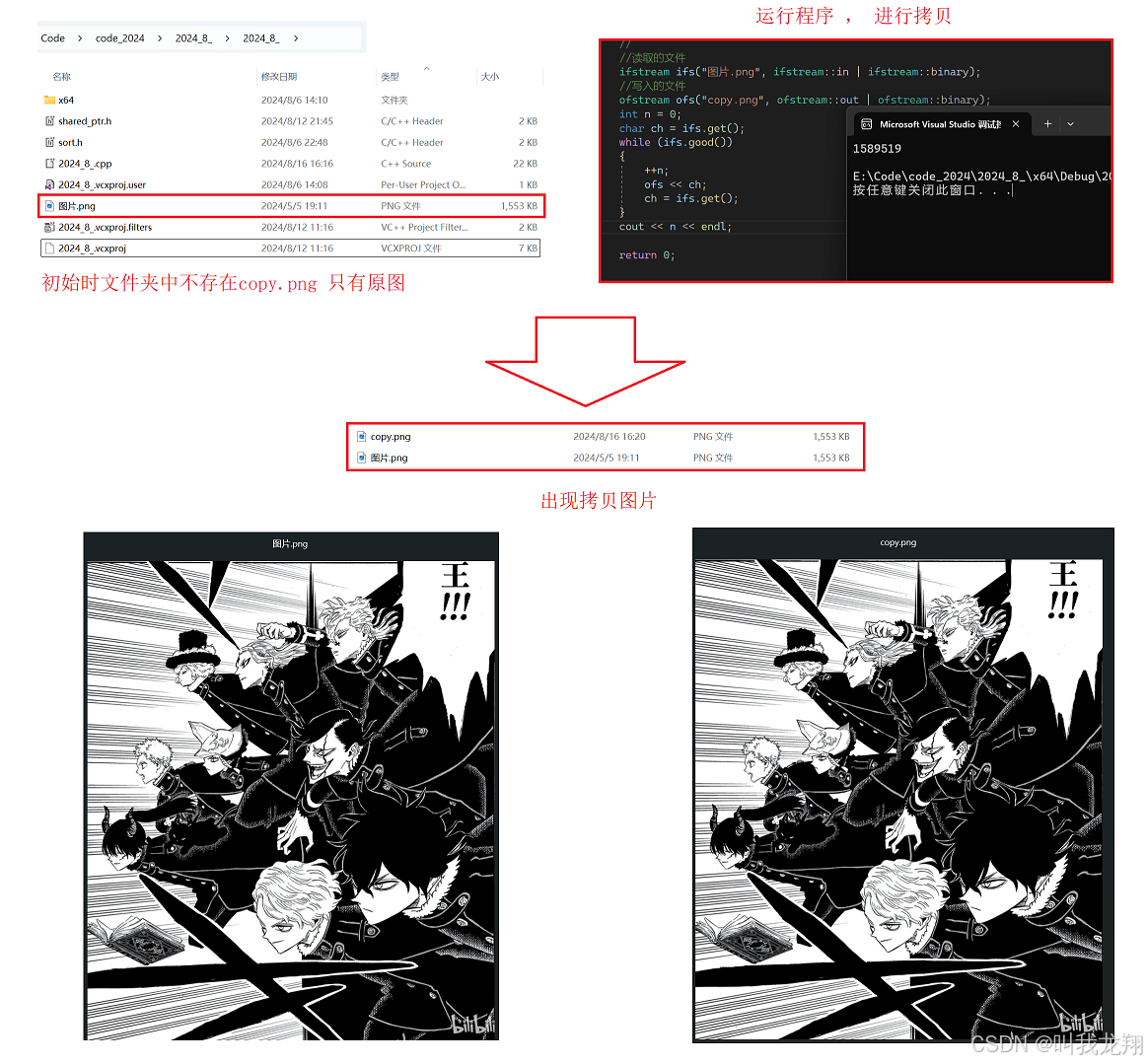
Task: Click the 图片.png manga image preview
Action: coord(291,800)
